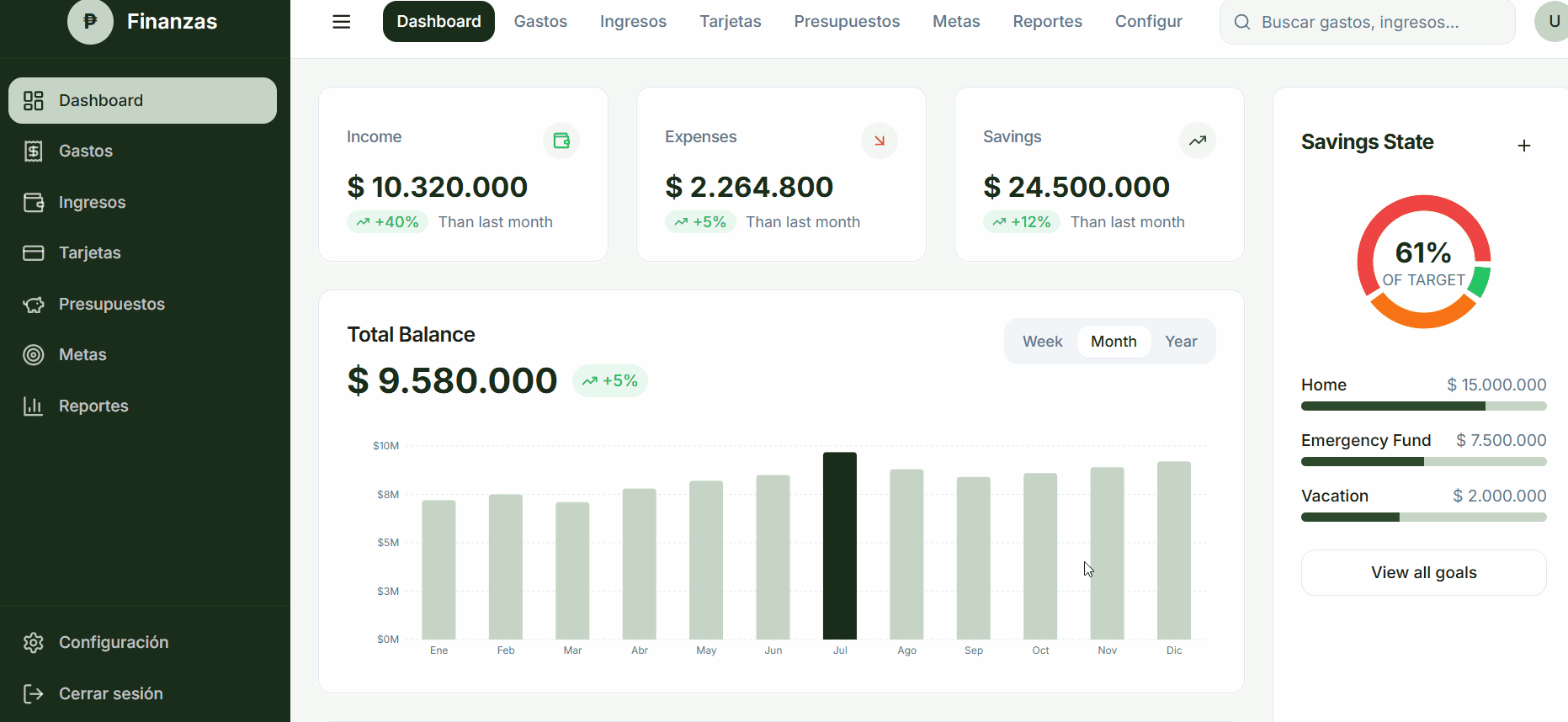Open Tarjetas label in the sidebar

coord(90,253)
